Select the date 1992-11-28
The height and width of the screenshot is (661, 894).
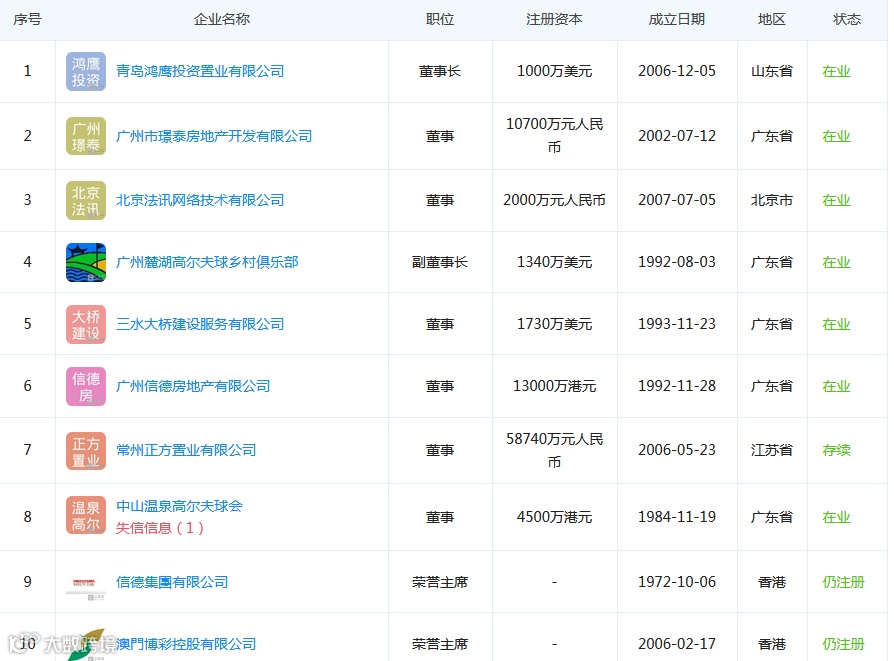677,386
